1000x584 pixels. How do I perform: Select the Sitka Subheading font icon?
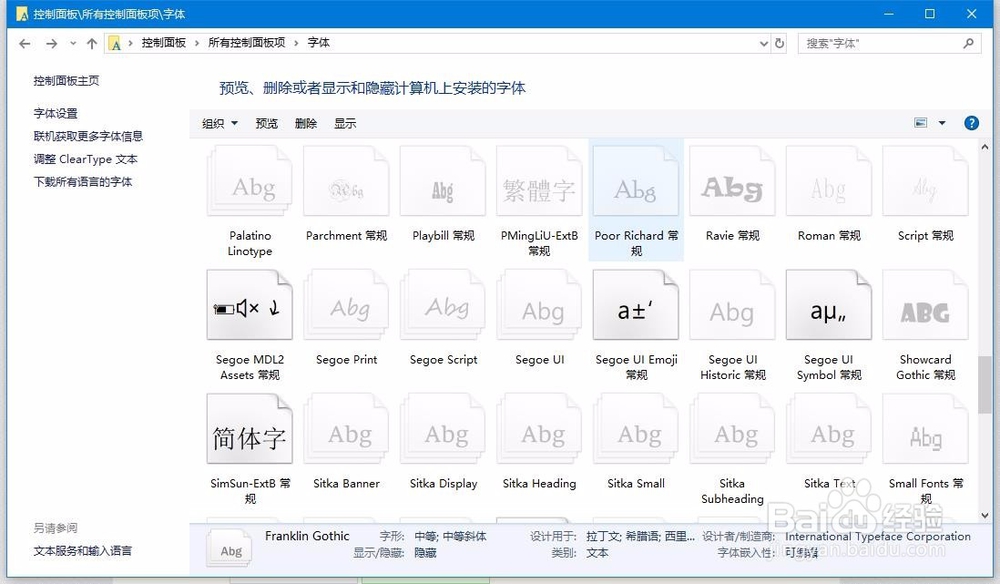733,429
